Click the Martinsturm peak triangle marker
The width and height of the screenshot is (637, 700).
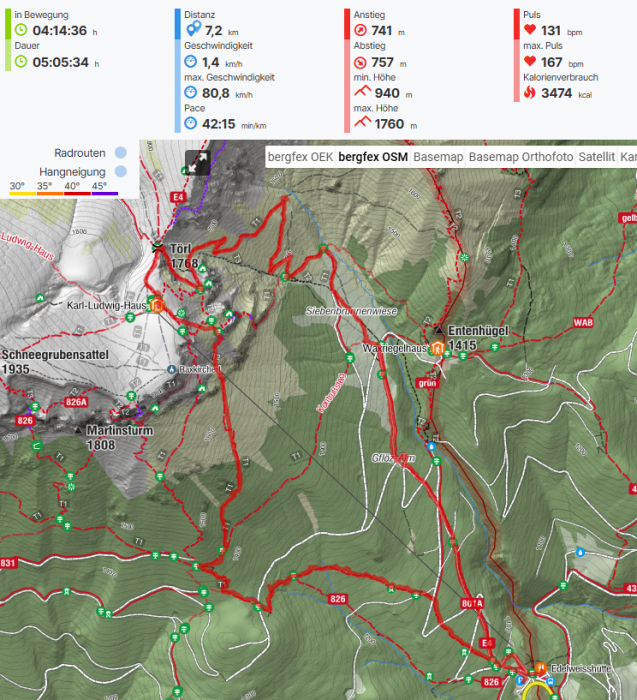pyautogui.click(x=78, y=430)
